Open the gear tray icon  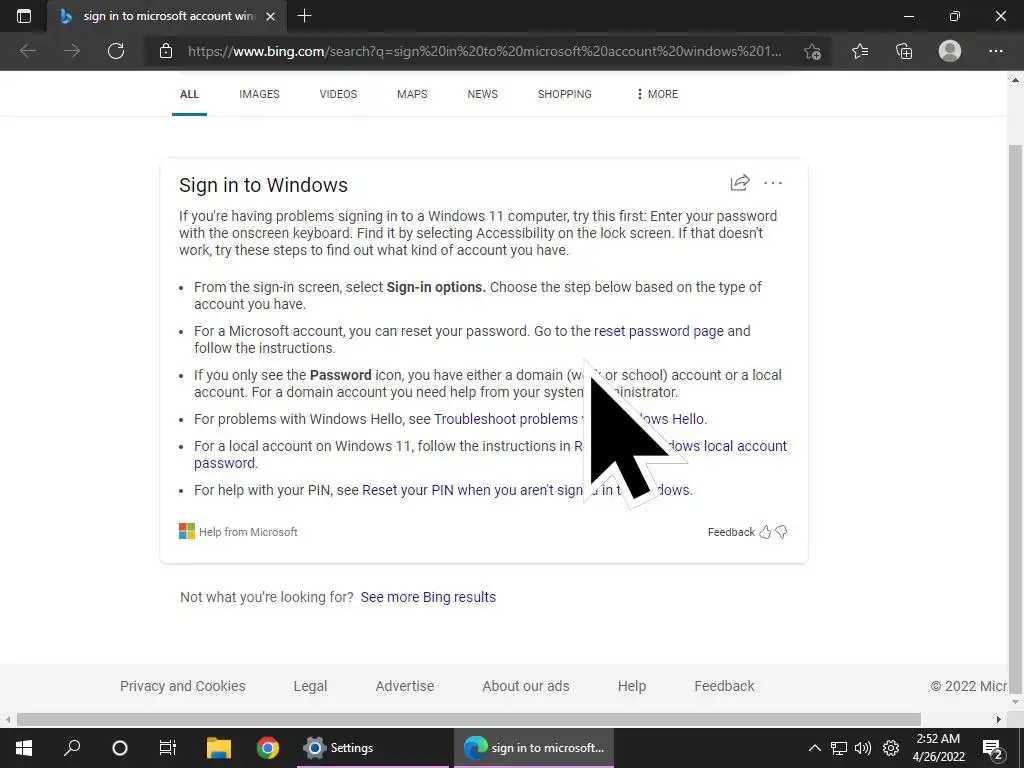891,748
